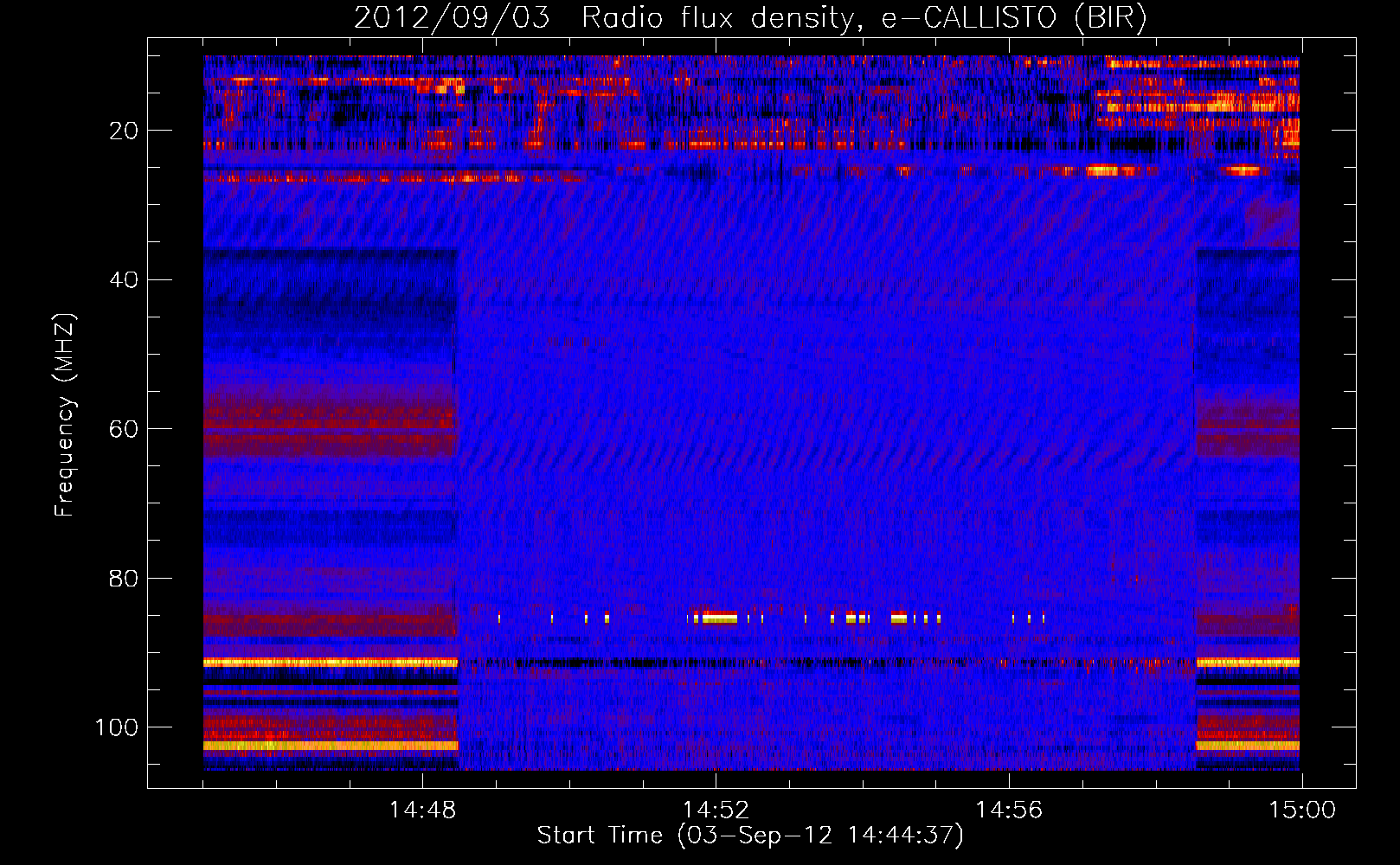The image size is (1400, 865).
Task: Click the 14:56 time tick label
Action: [x=1009, y=811]
